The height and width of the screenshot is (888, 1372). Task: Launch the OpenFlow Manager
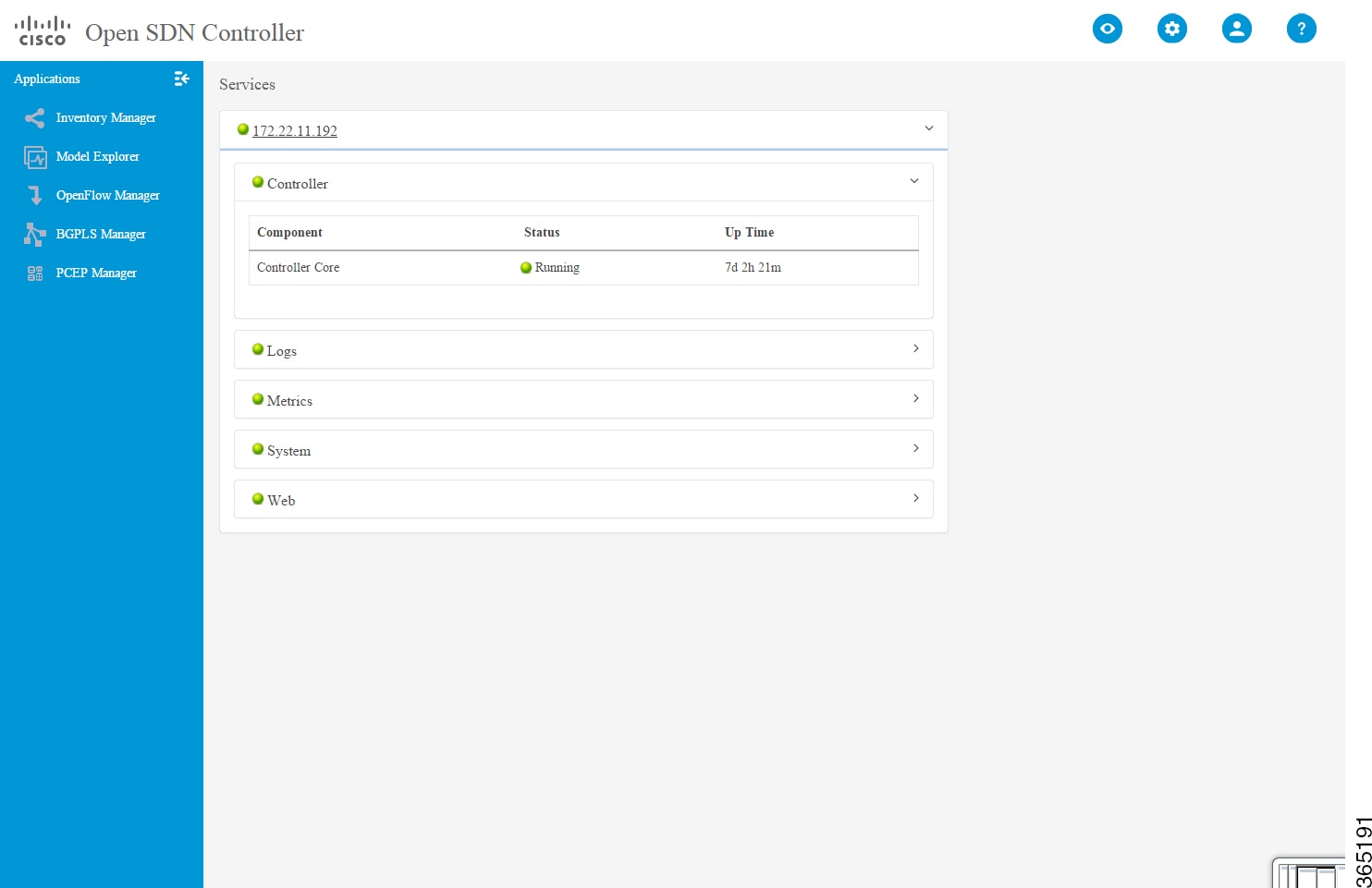[107, 195]
